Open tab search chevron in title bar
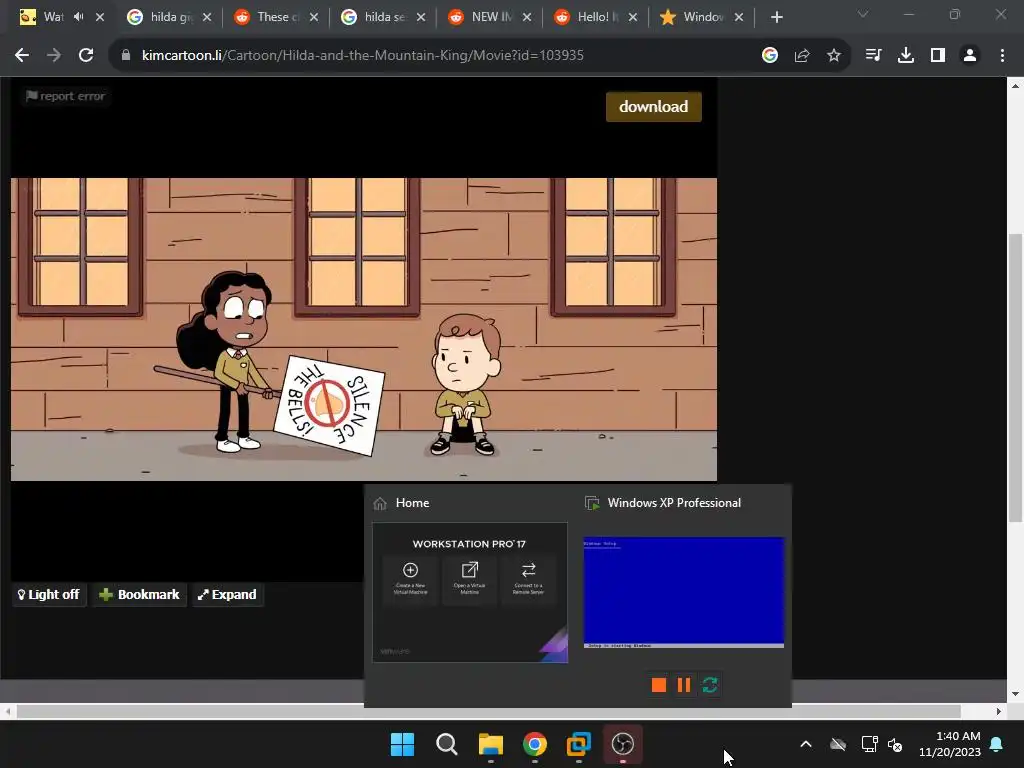This screenshot has width=1024, height=768. [863, 14]
